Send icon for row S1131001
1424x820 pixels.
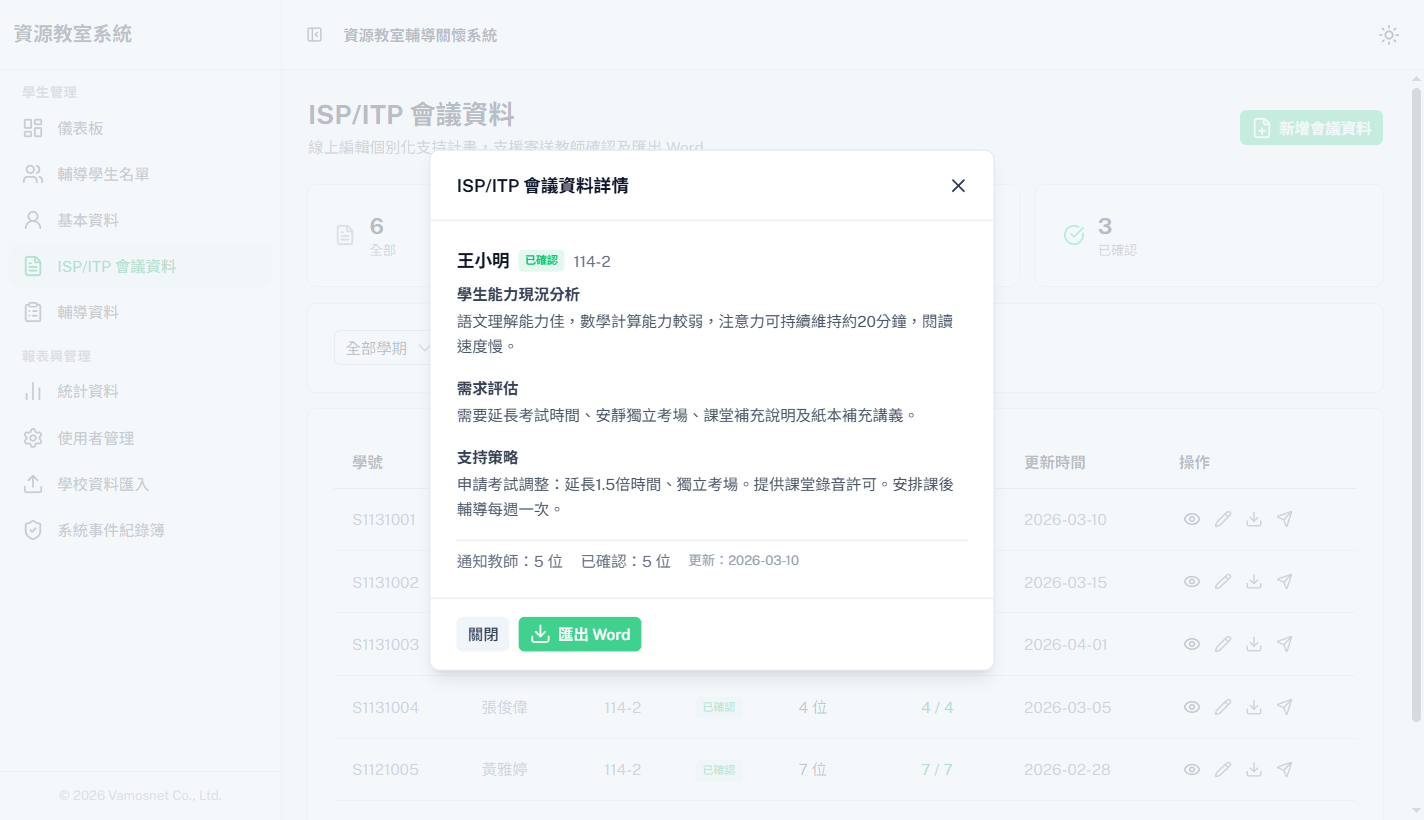pyautogui.click(x=1285, y=519)
